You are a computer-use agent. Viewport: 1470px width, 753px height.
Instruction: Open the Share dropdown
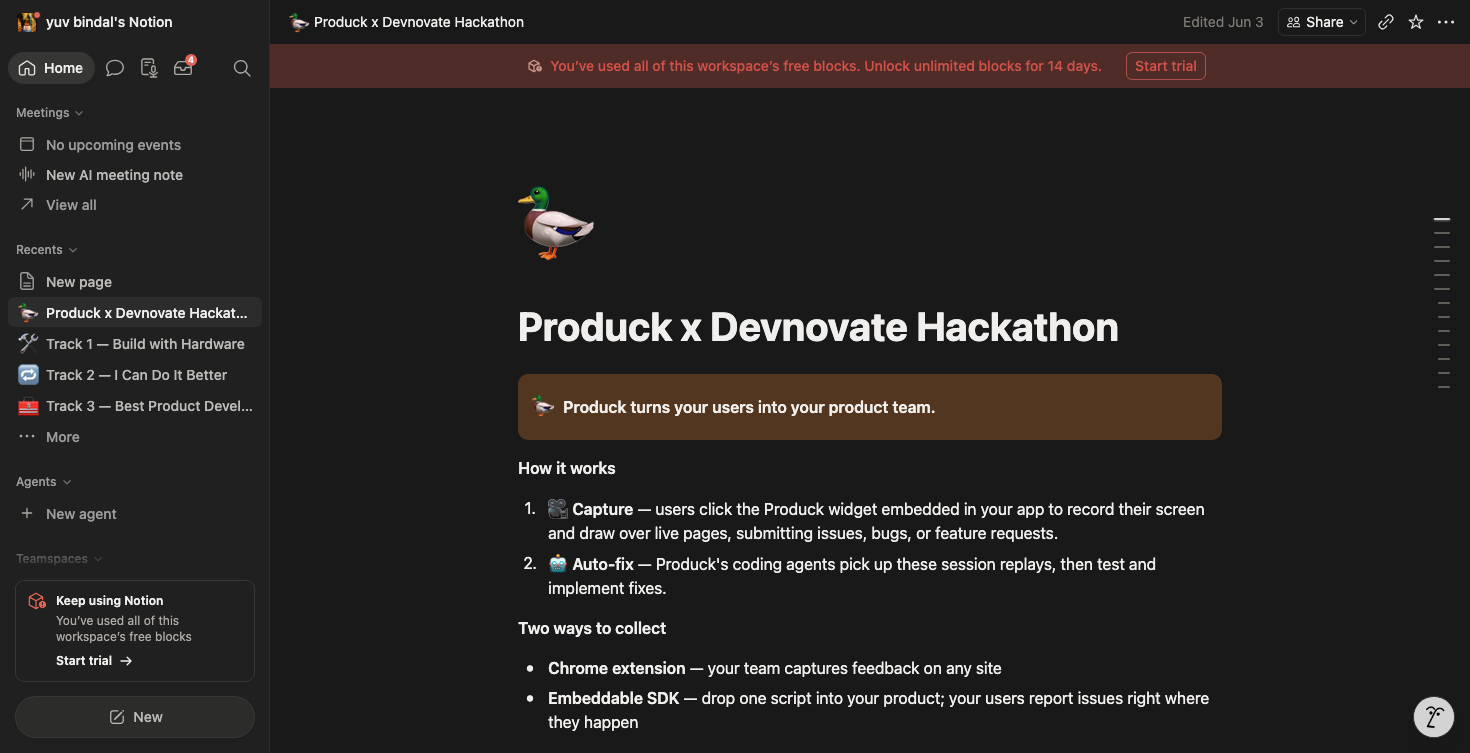[1322, 22]
